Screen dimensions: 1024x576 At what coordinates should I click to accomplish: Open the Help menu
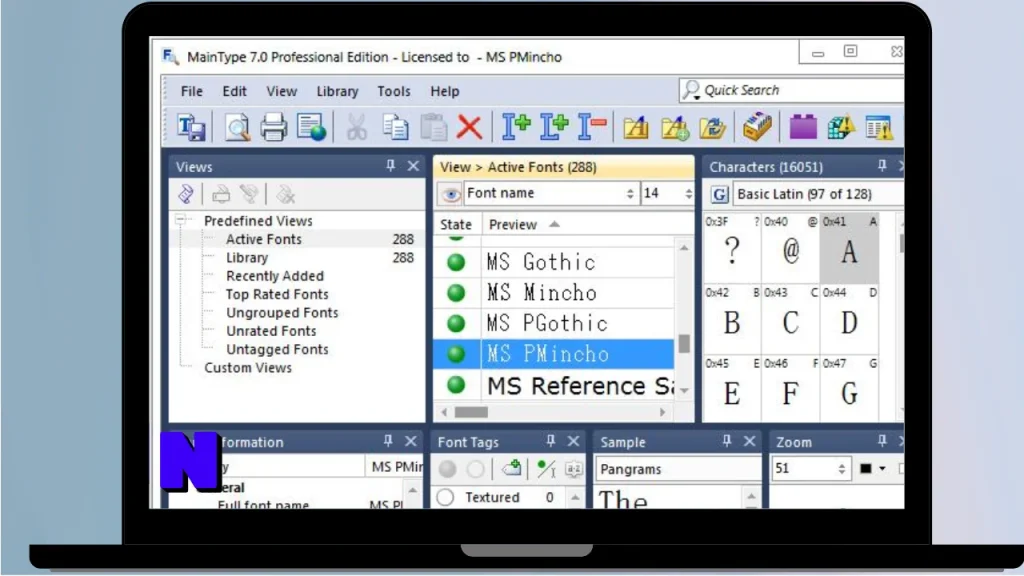click(x=445, y=91)
